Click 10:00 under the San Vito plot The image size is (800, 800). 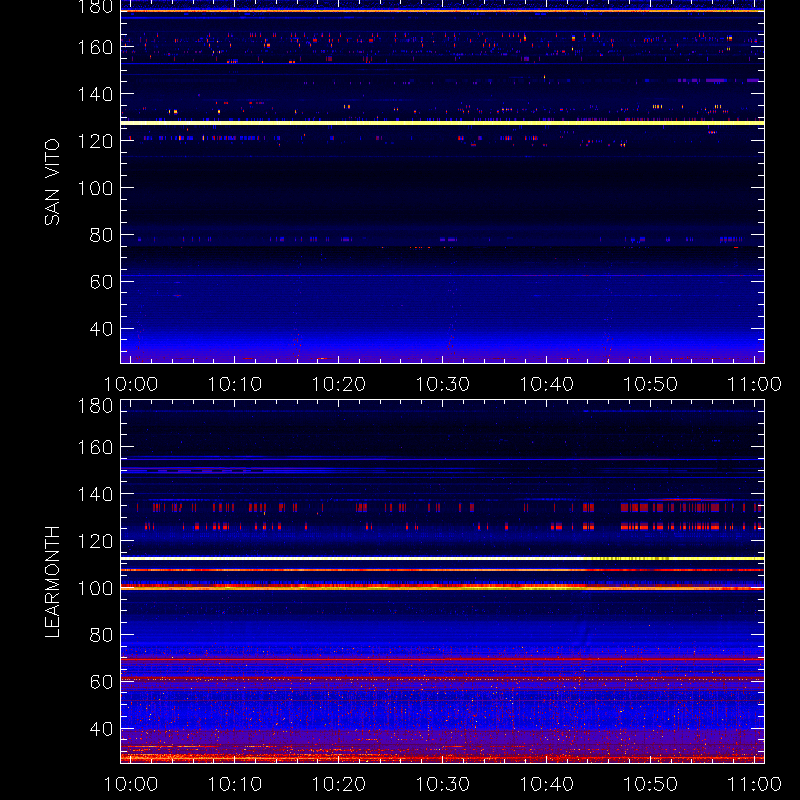pos(131,384)
